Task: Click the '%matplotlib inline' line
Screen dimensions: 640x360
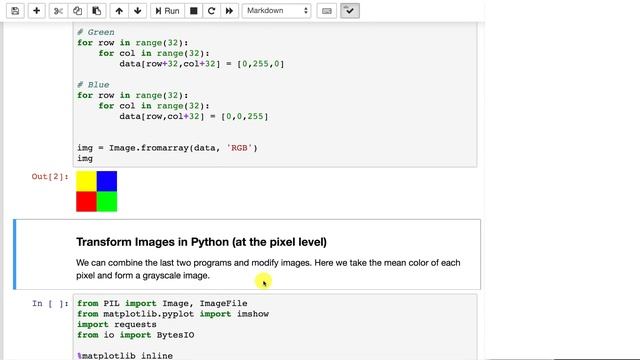Action: 124,356
